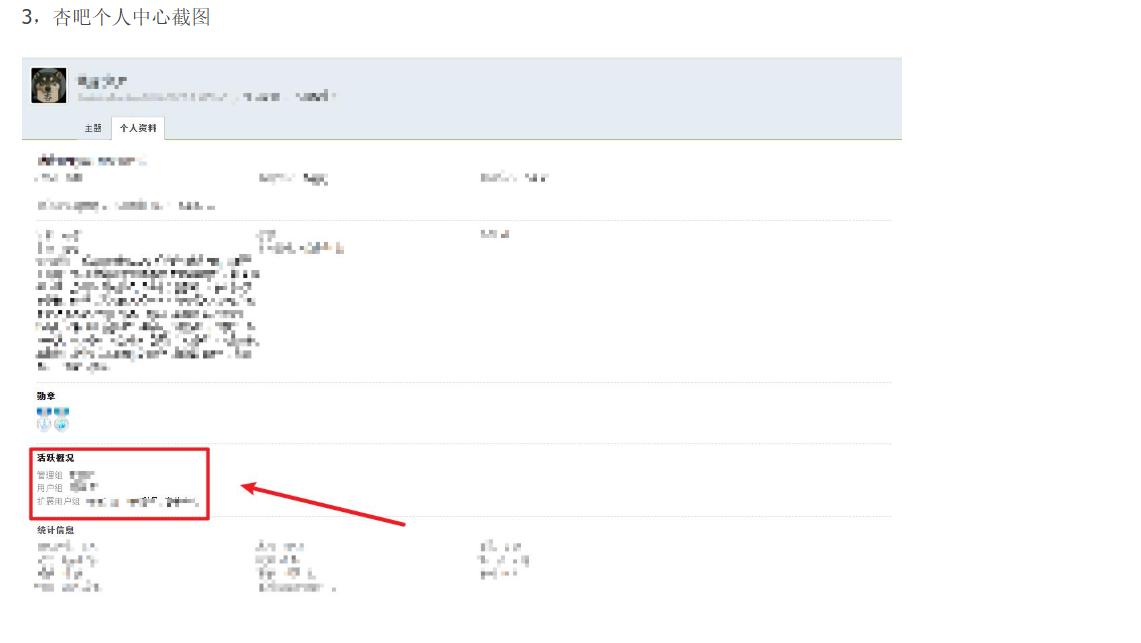
Task: Click the 勋章 section heading
Action: click(46, 396)
